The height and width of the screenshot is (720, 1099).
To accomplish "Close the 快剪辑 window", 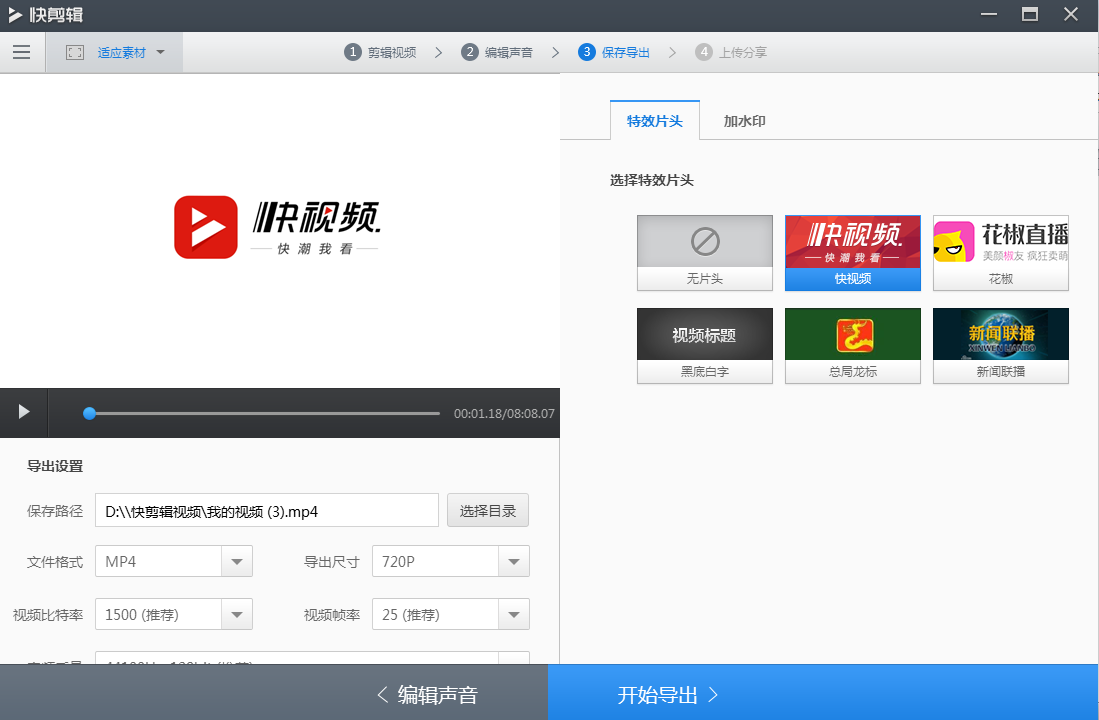I will pos(1070,15).
